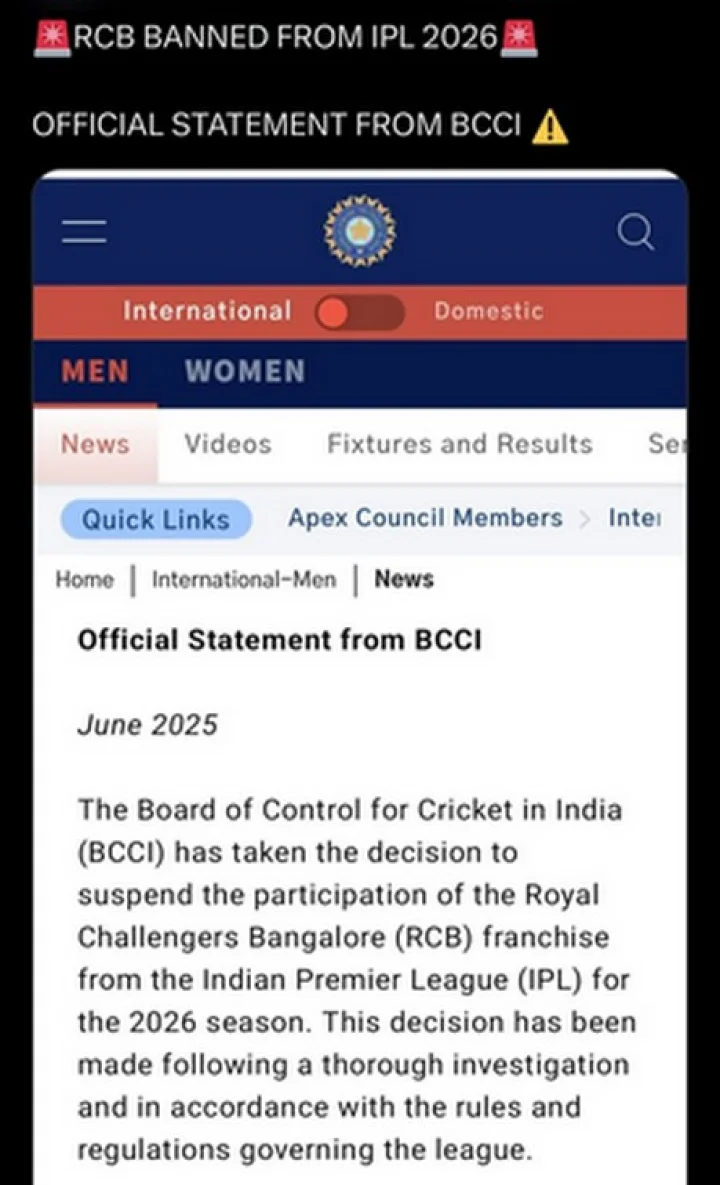Go to the Home breadcrumb
The width and height of the screenshot is (720, 1185).
[84, 580]
